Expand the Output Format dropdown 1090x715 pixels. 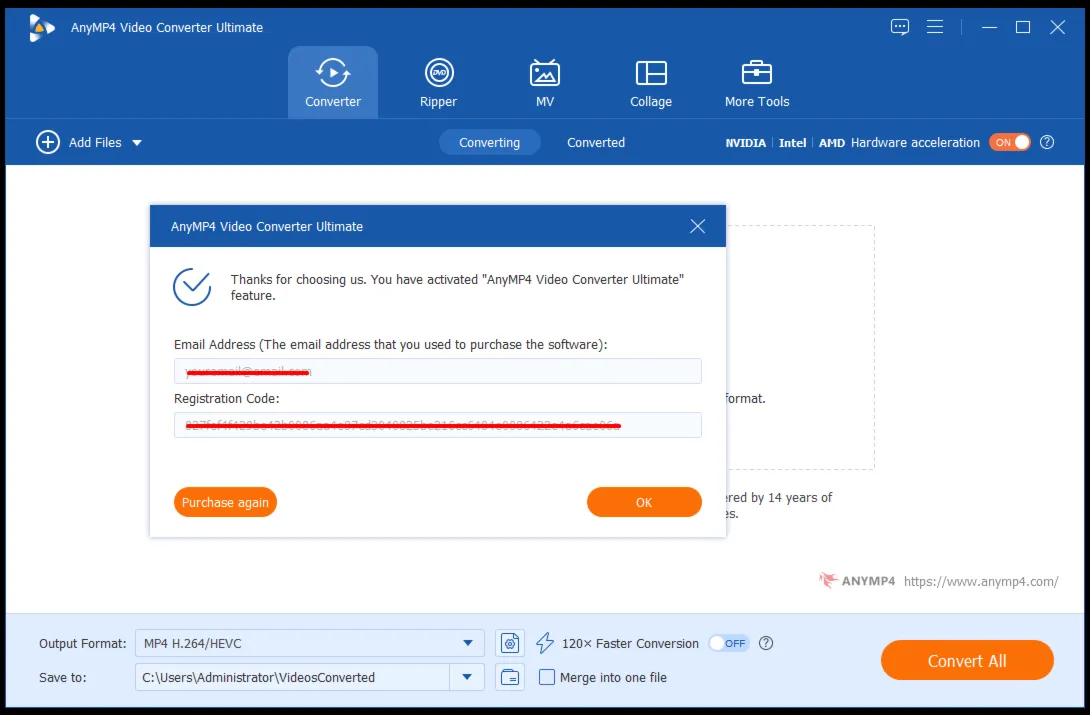468,643
